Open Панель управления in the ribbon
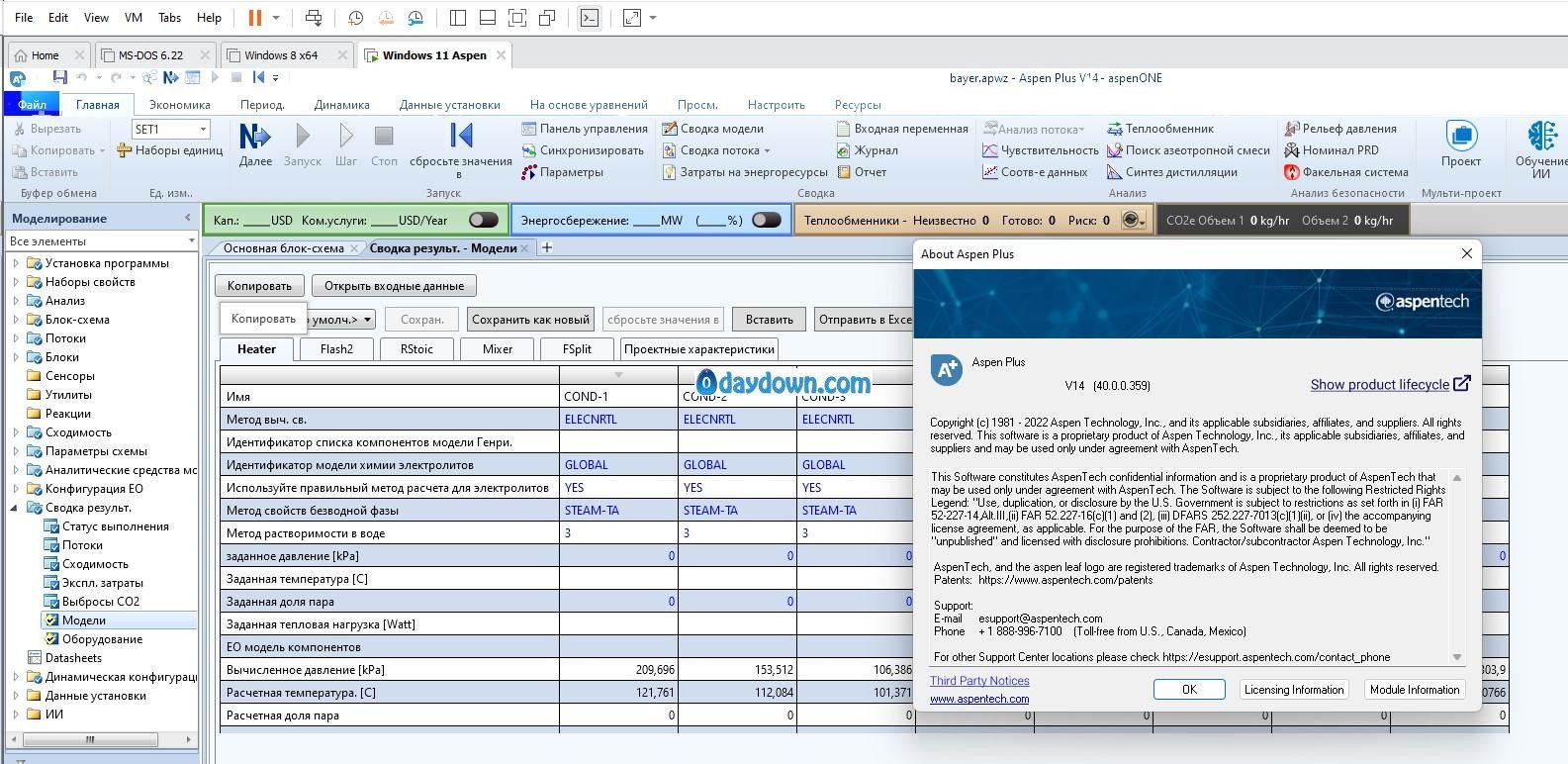The image size is (1568, 764). [x=584, y=129]
